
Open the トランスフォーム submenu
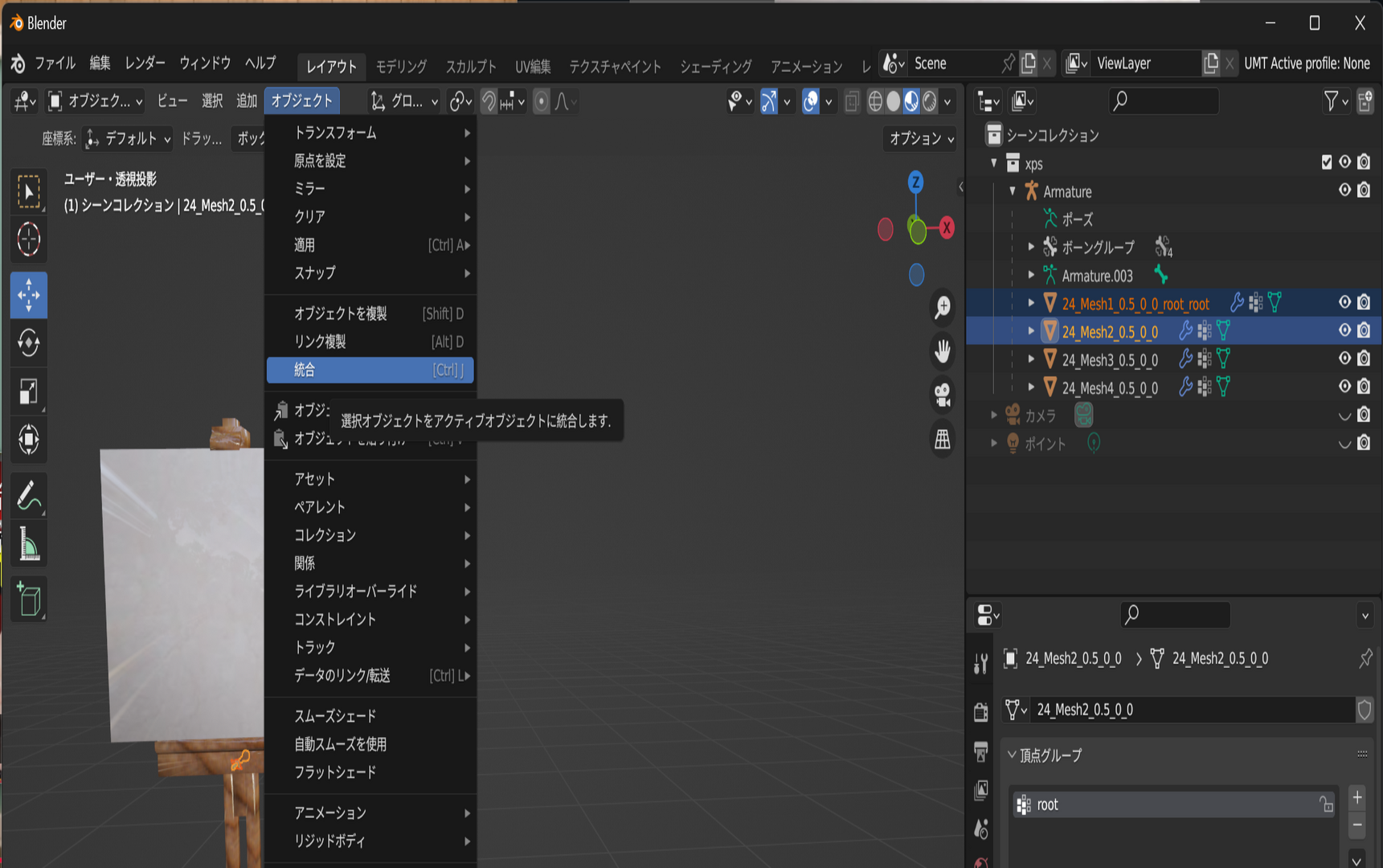click(370, 133)
